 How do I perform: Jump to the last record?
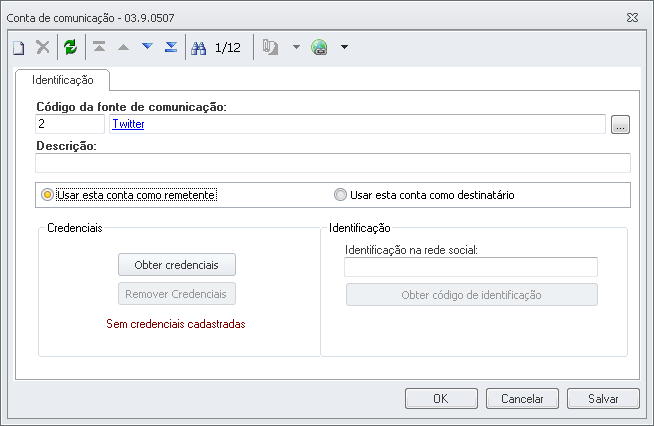pos(171,47)
